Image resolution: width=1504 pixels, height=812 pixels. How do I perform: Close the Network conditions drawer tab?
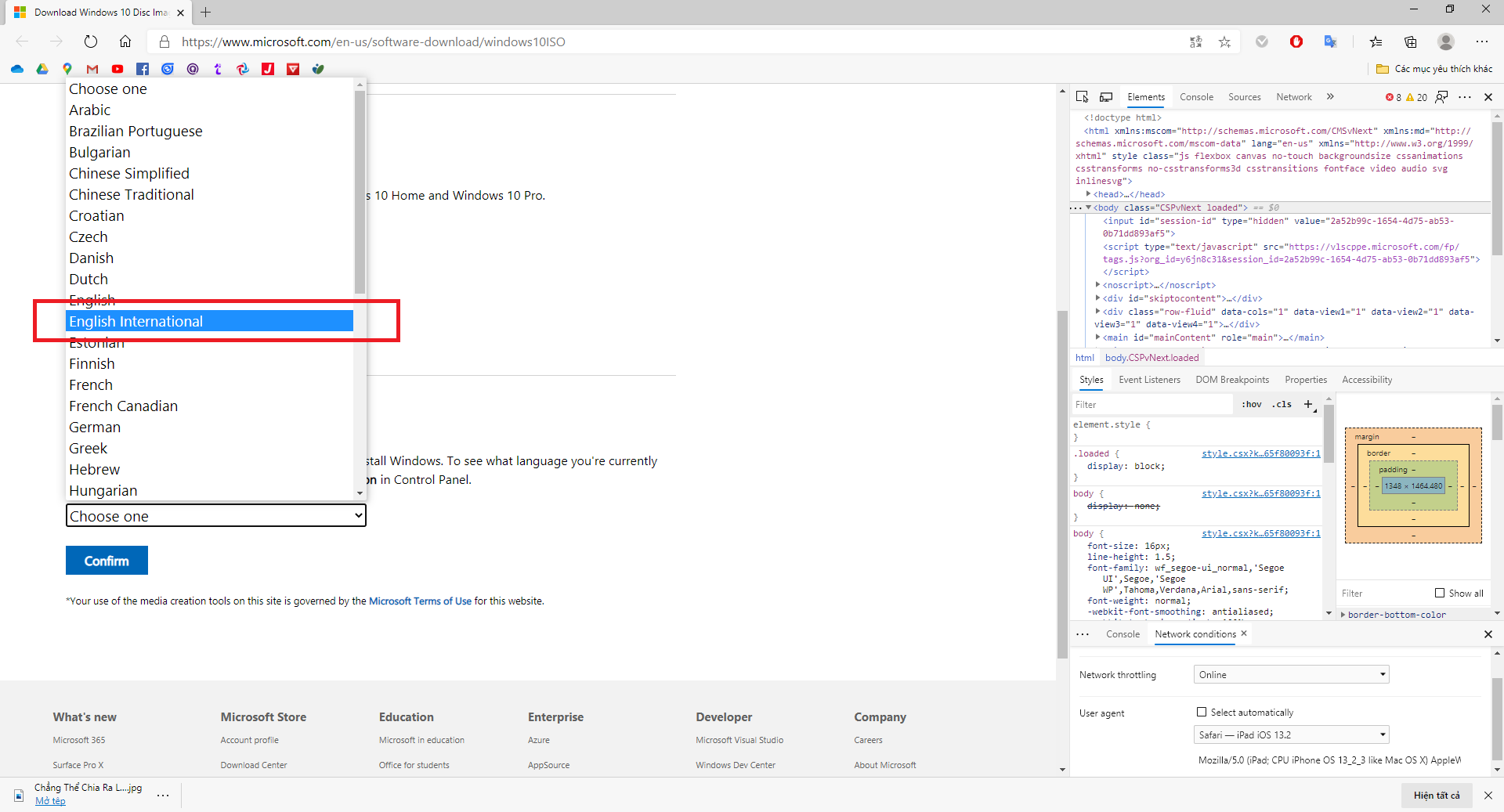tap(1244, 633)
